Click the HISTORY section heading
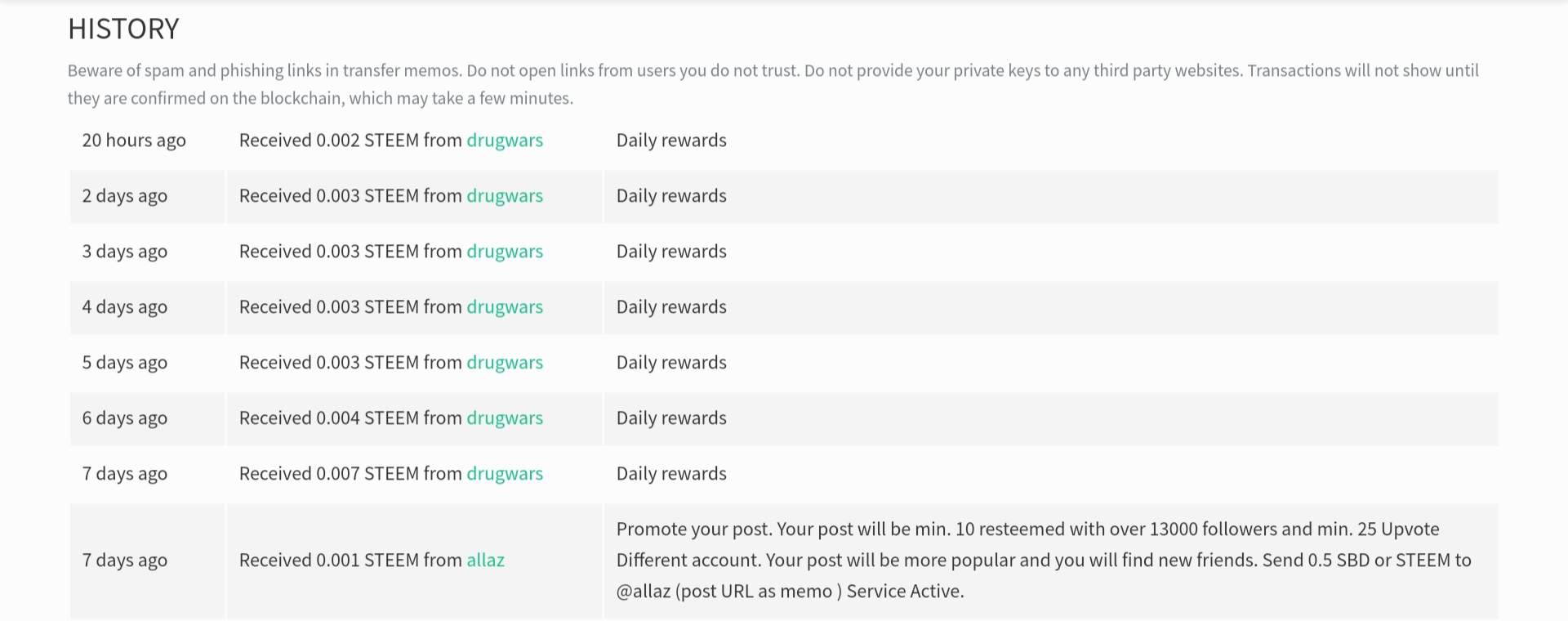 tap(123, 29)
